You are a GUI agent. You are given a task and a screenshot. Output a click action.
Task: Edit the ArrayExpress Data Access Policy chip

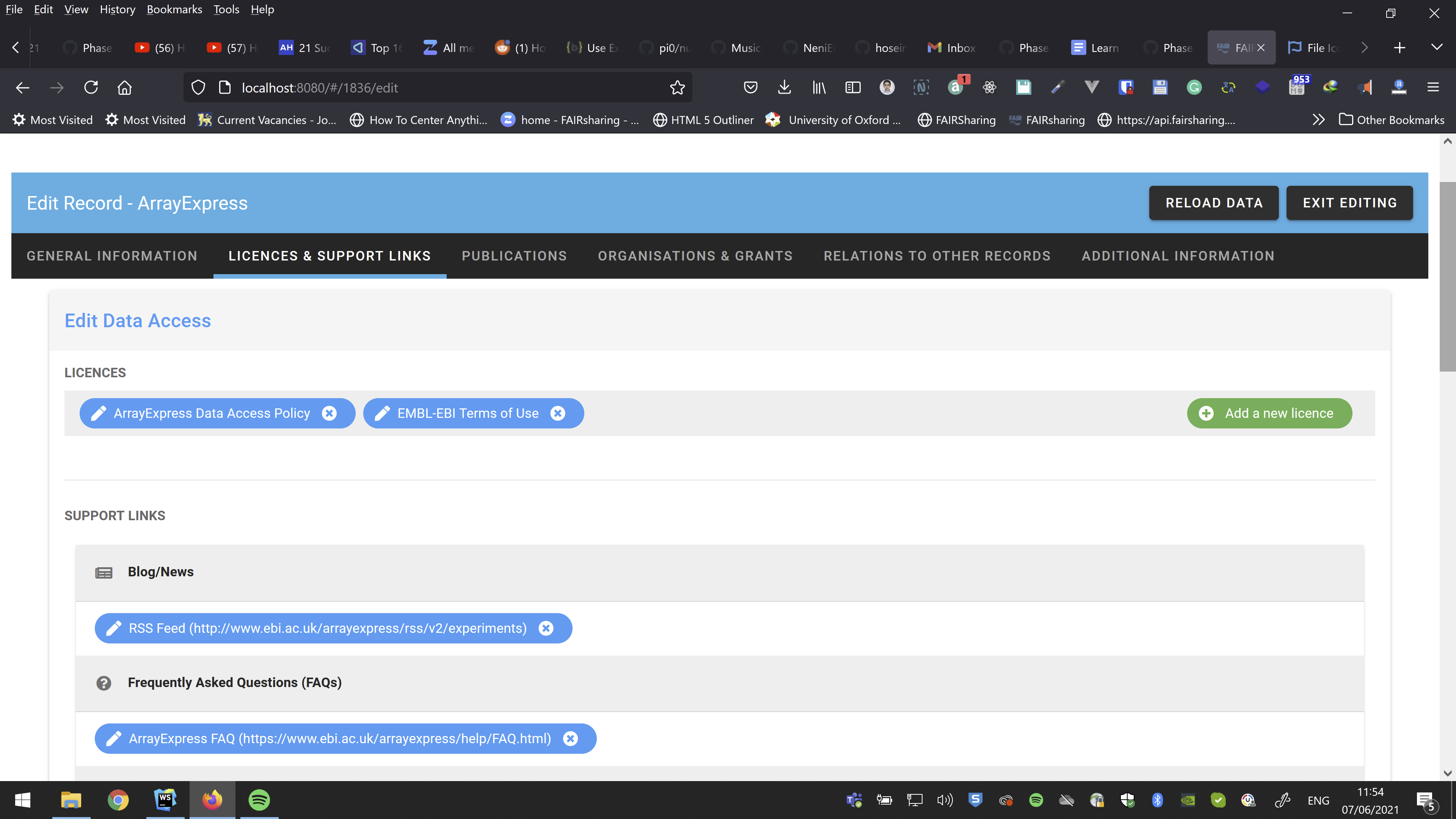(99, 413)
